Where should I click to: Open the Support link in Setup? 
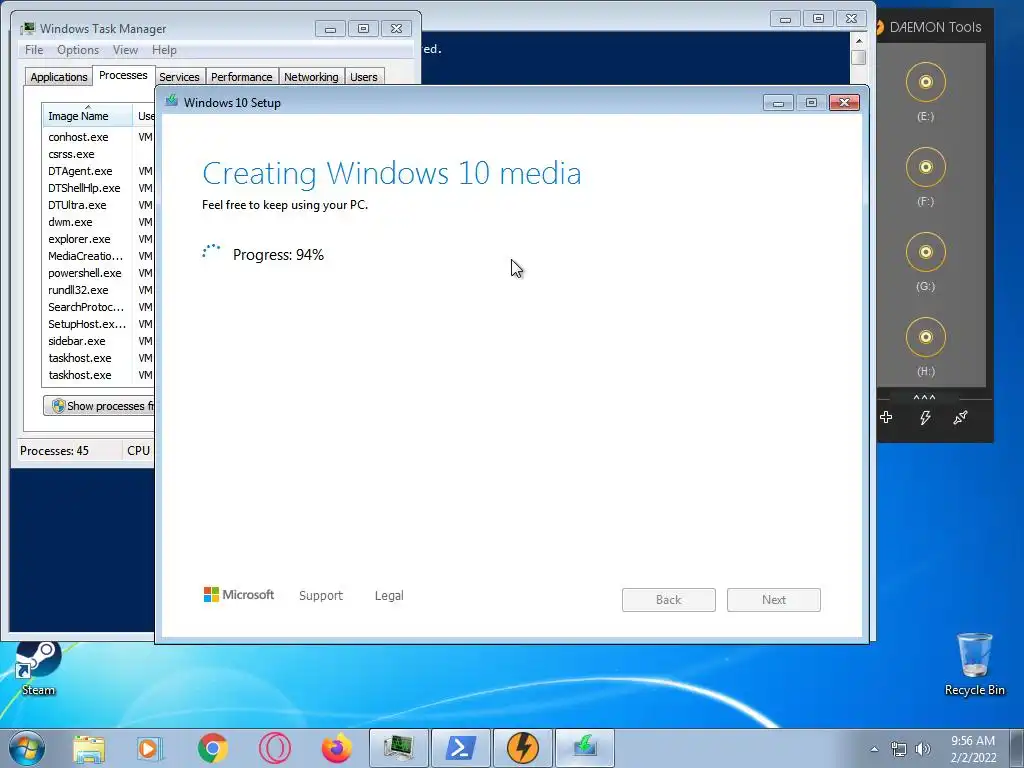click(321, 596)
